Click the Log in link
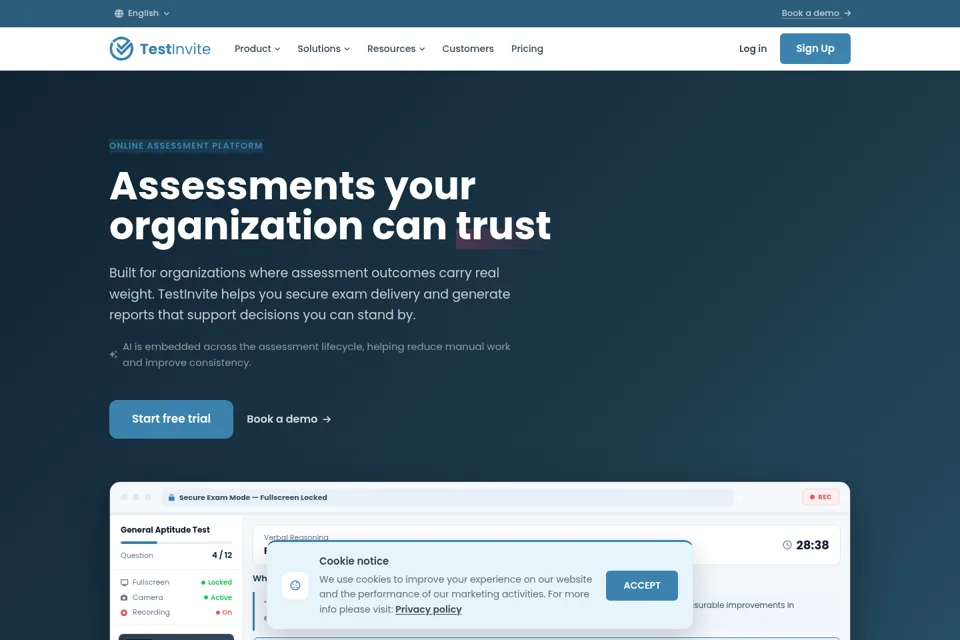Viewport: 960px width, 640px height. [x=752, y=48]
